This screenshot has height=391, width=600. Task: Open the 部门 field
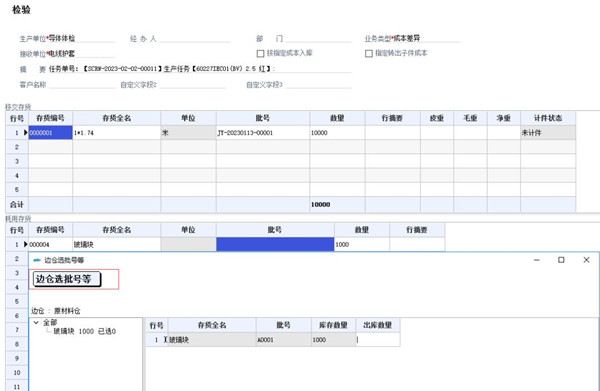318,38
